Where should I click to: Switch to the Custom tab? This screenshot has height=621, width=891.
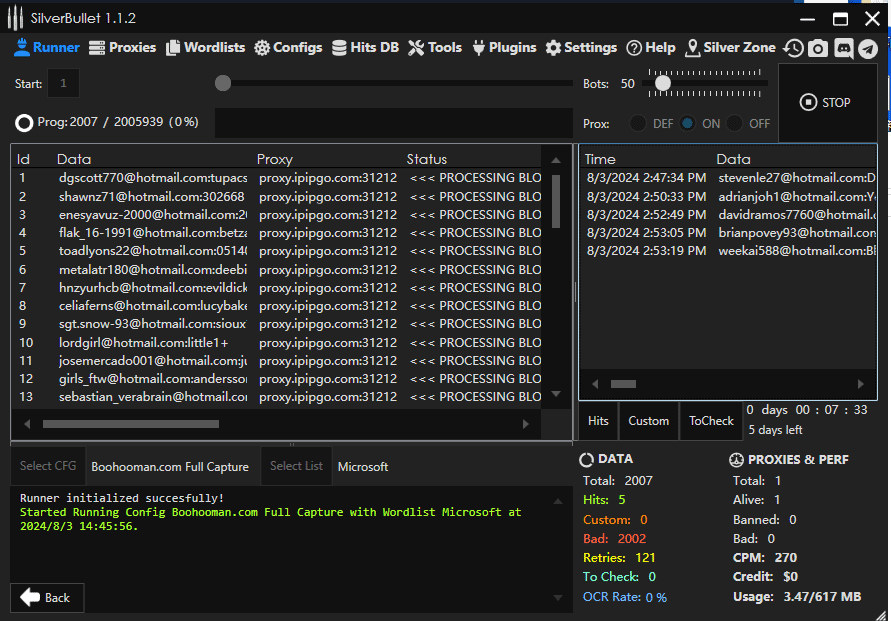648,421
